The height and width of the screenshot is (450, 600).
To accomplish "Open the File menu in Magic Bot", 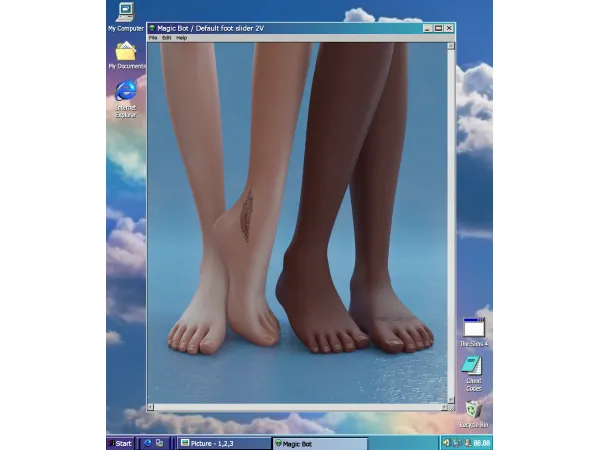I will click(x=153, y=38).
